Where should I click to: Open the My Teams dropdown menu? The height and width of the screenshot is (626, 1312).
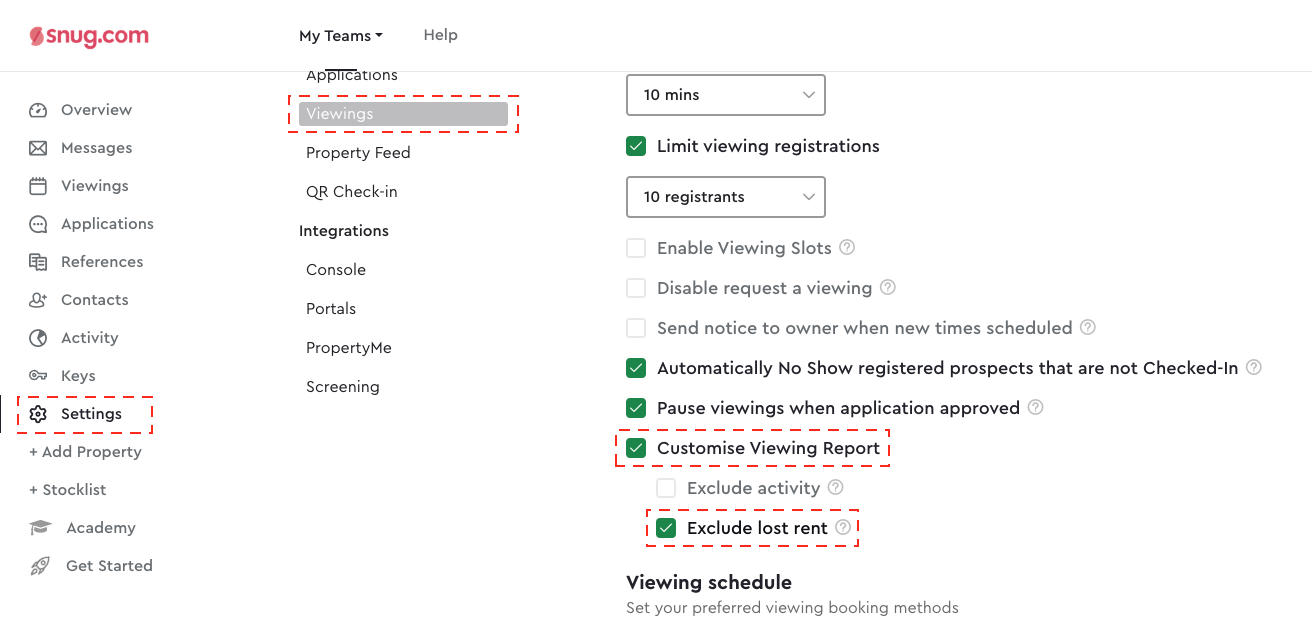point(340,36)
